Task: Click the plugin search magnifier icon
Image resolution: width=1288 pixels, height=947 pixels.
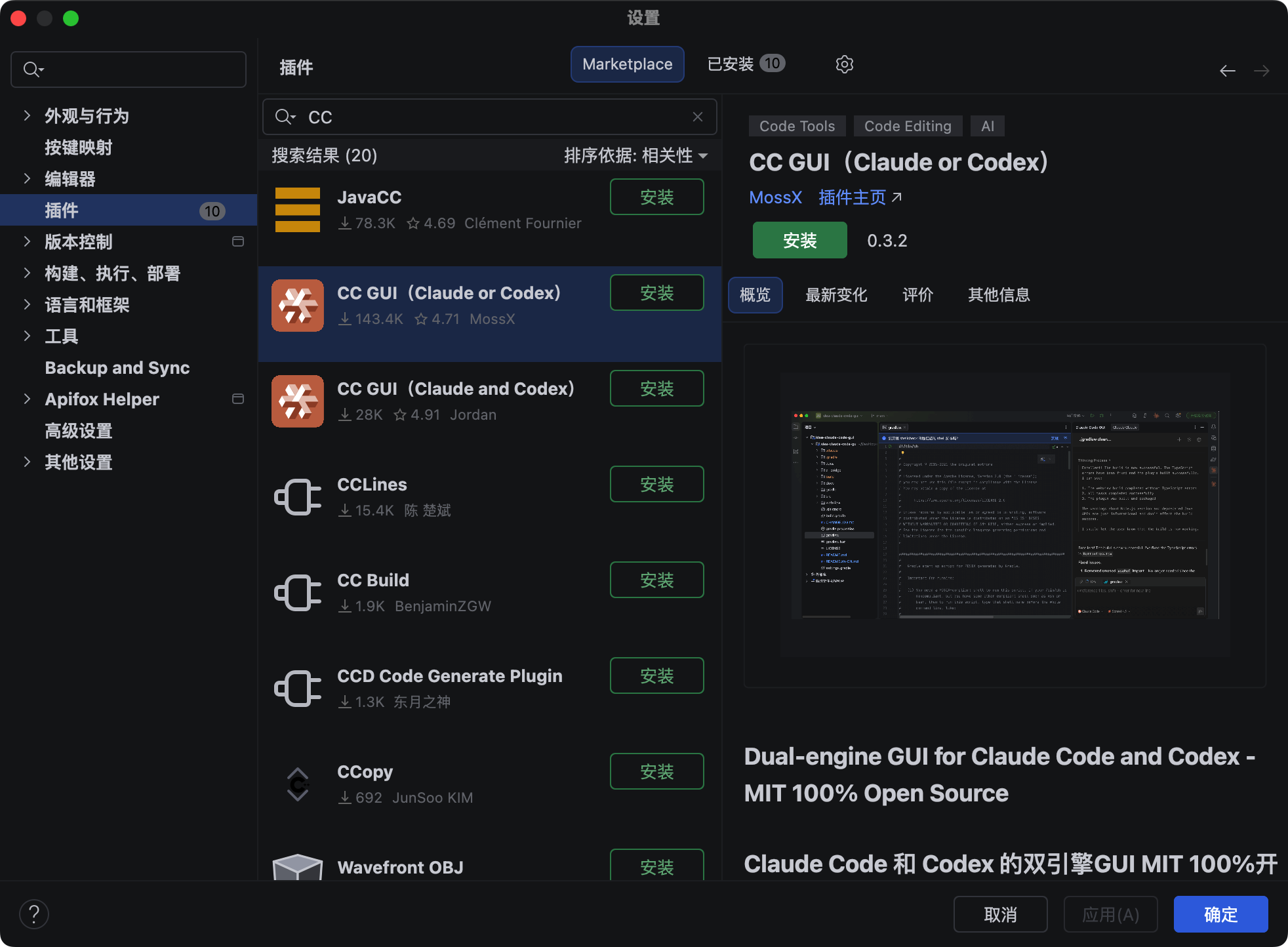Action: click(x=284, y=117)
